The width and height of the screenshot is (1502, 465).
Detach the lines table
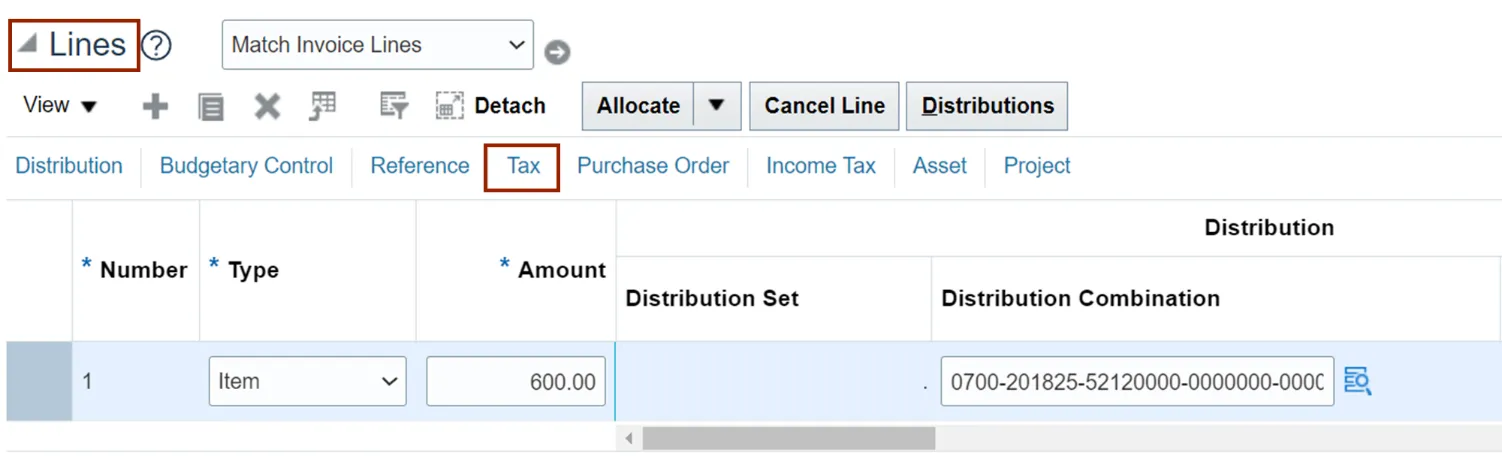click(491, 106)
